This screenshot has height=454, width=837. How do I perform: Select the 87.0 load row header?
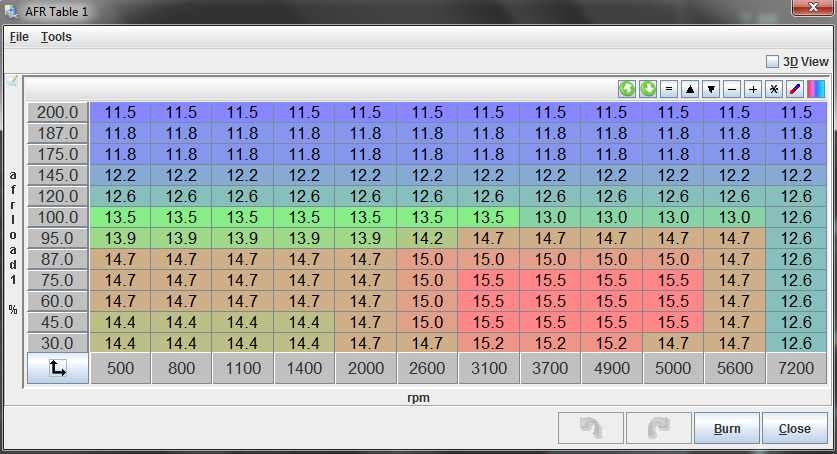[58, 259]
